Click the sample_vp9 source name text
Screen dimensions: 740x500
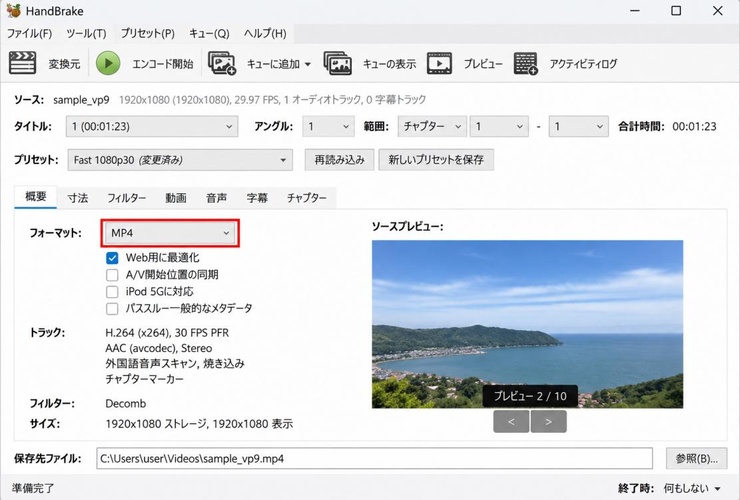81,100
